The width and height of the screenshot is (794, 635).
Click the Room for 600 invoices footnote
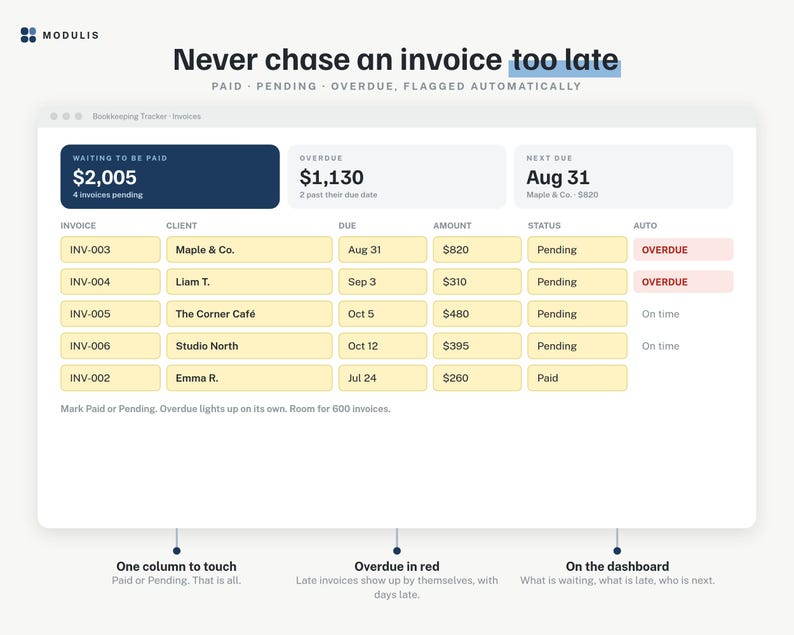click(x=340, y=409)
